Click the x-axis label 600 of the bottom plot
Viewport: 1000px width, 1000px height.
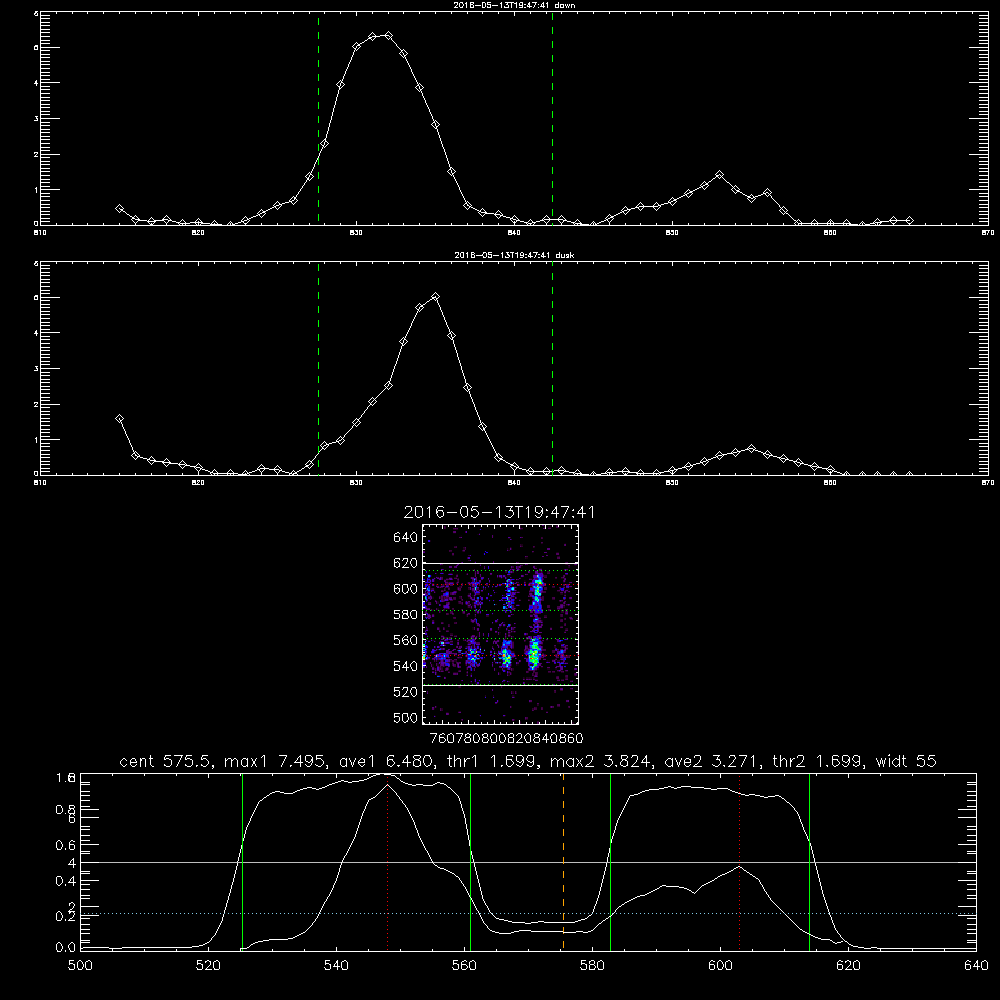[720, 966]
